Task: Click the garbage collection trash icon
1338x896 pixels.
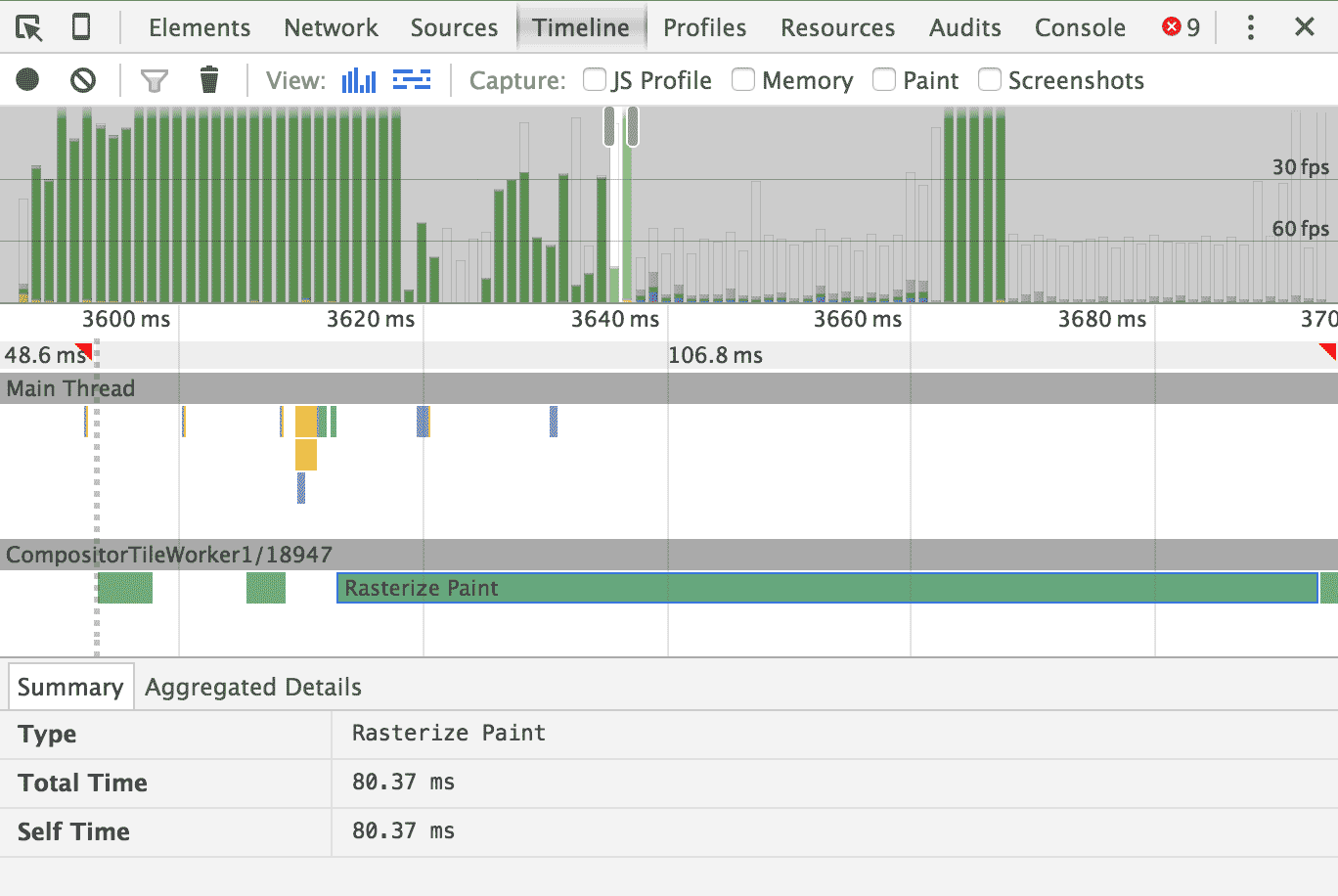Action: click(208, 79)
